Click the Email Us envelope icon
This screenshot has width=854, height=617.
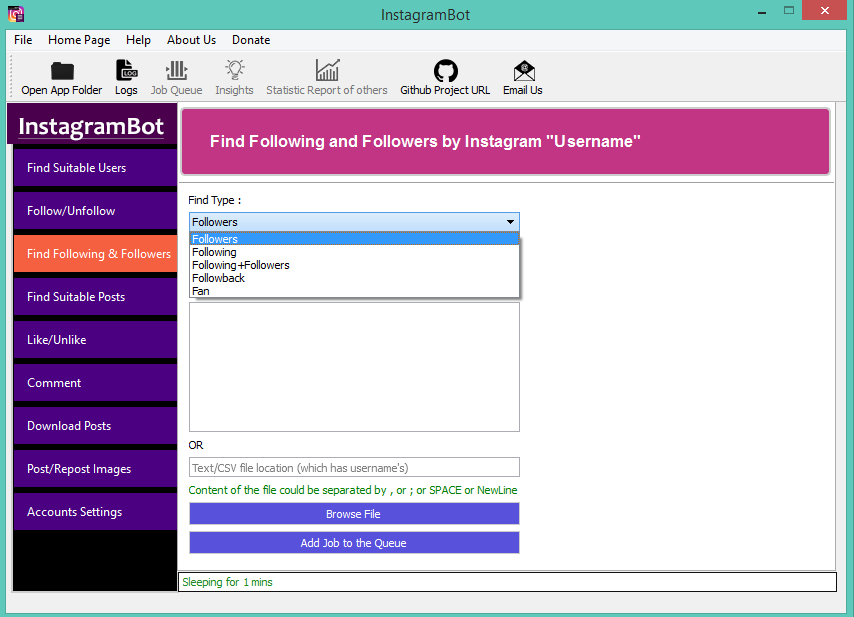tap(523, 71)
